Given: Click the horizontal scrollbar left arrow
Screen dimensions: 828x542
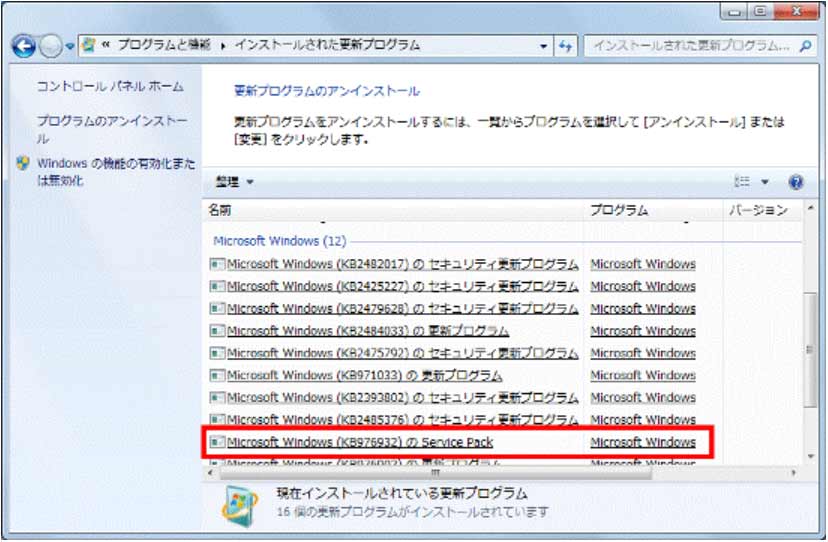Looking at the screenshot, I should [x=211, y=473].
